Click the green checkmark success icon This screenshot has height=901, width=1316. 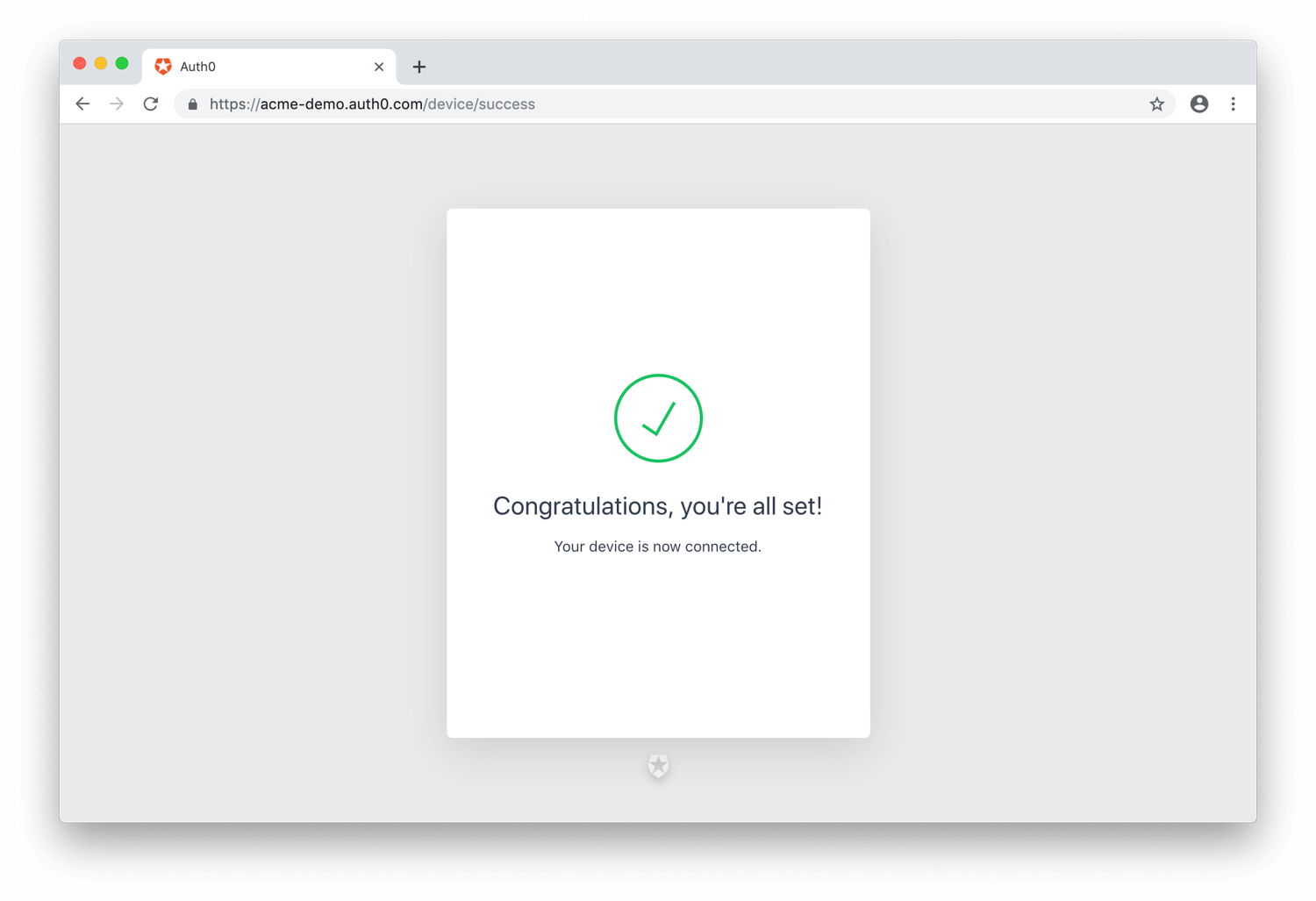click(658, 418)
